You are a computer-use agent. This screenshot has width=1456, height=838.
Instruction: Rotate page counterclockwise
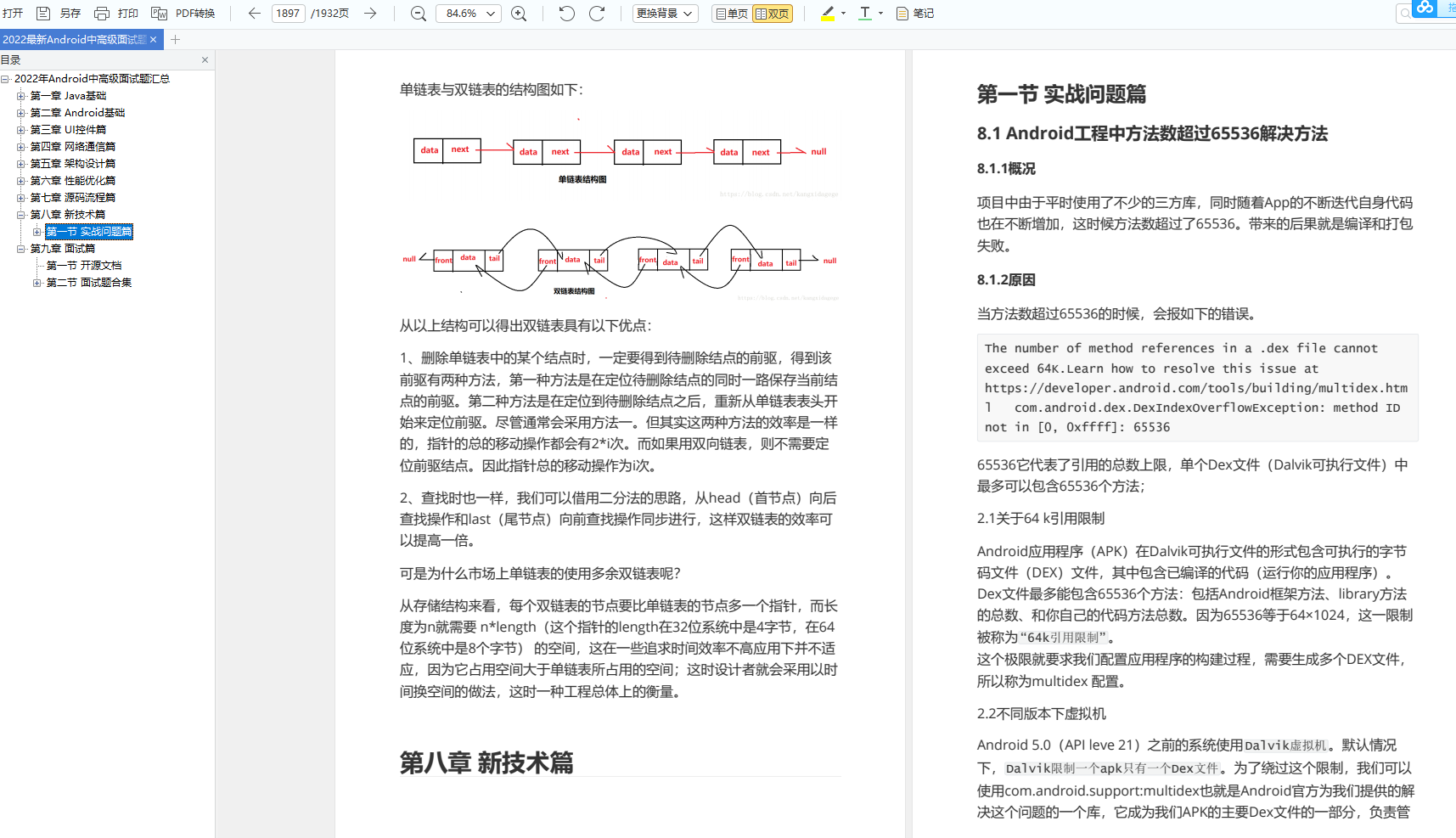566,14
